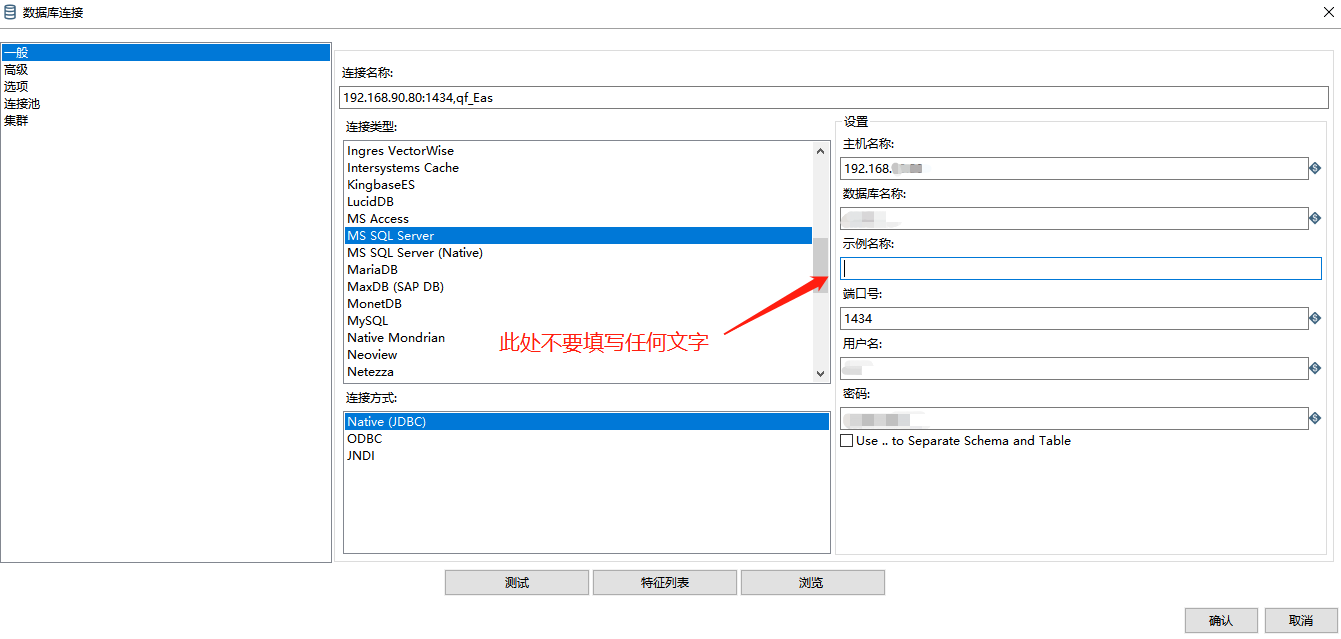Image resolution: width=1341 pixels, height=639 pixels.
Task: Select ODBC as the connection method
Action: tap(364, 438)
